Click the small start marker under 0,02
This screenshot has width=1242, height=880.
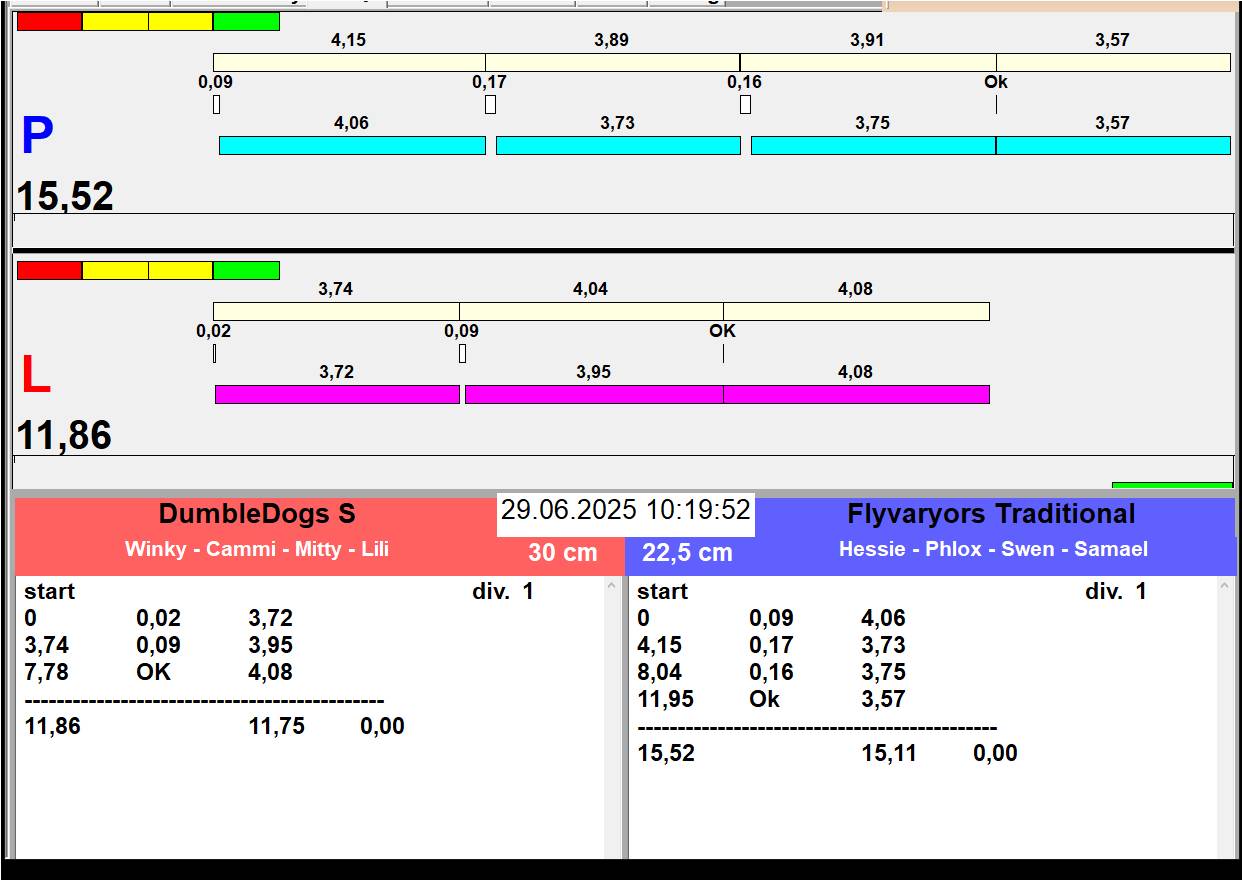click(214, 353)
